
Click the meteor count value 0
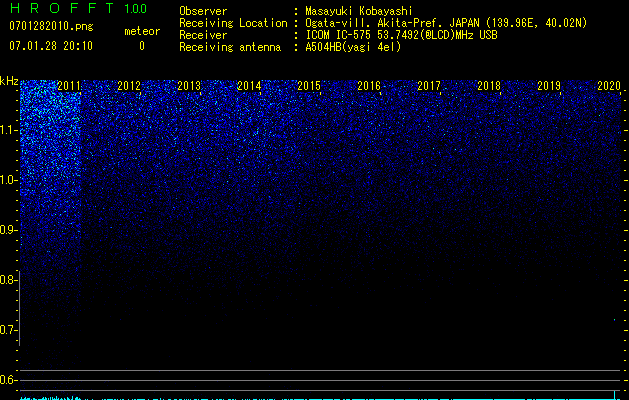click(x=142, y=46)
